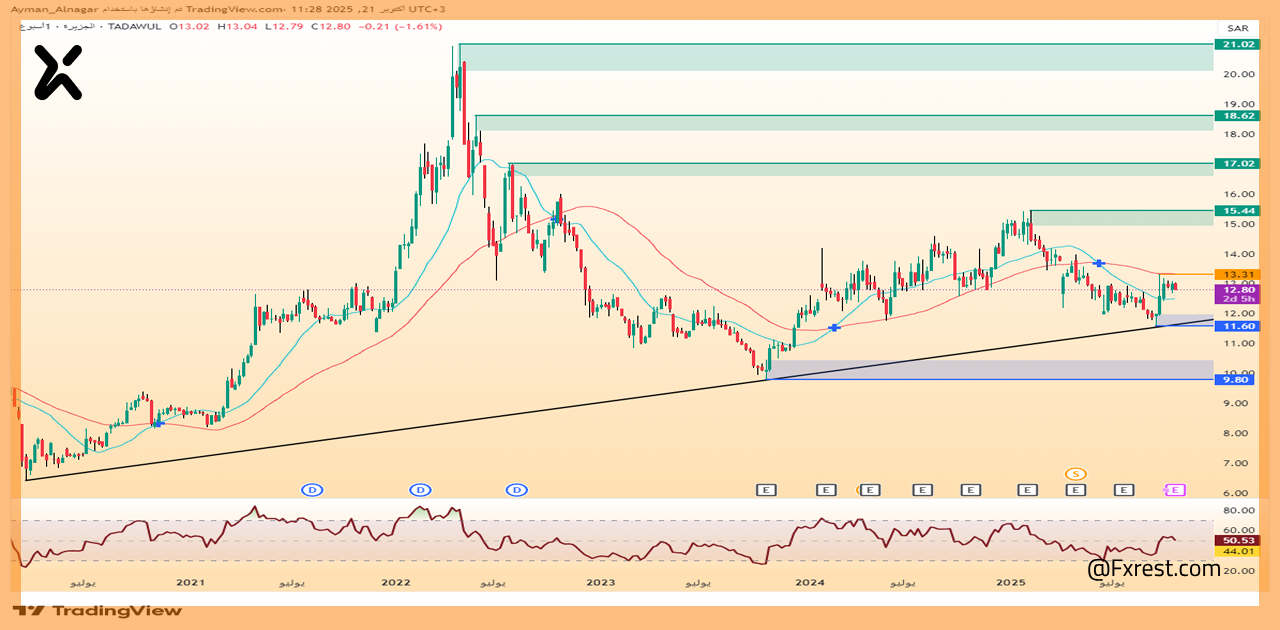Select the blue cross marker beside the 13.31 line
This screenshot has width=1280, height=630.
coord(1099,263)
